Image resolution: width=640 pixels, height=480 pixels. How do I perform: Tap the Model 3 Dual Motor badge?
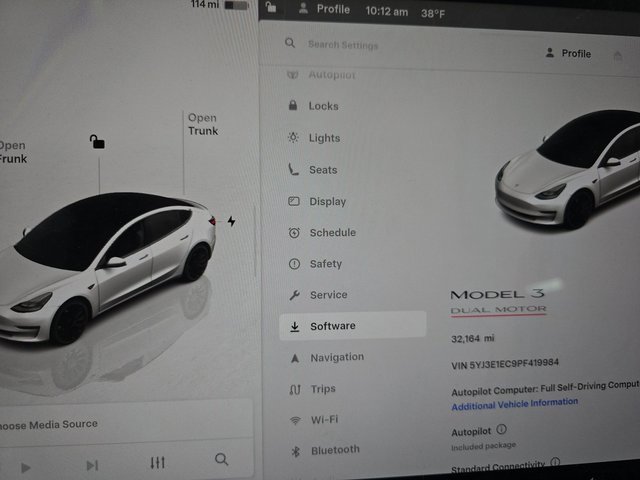[x=498, y=301]
